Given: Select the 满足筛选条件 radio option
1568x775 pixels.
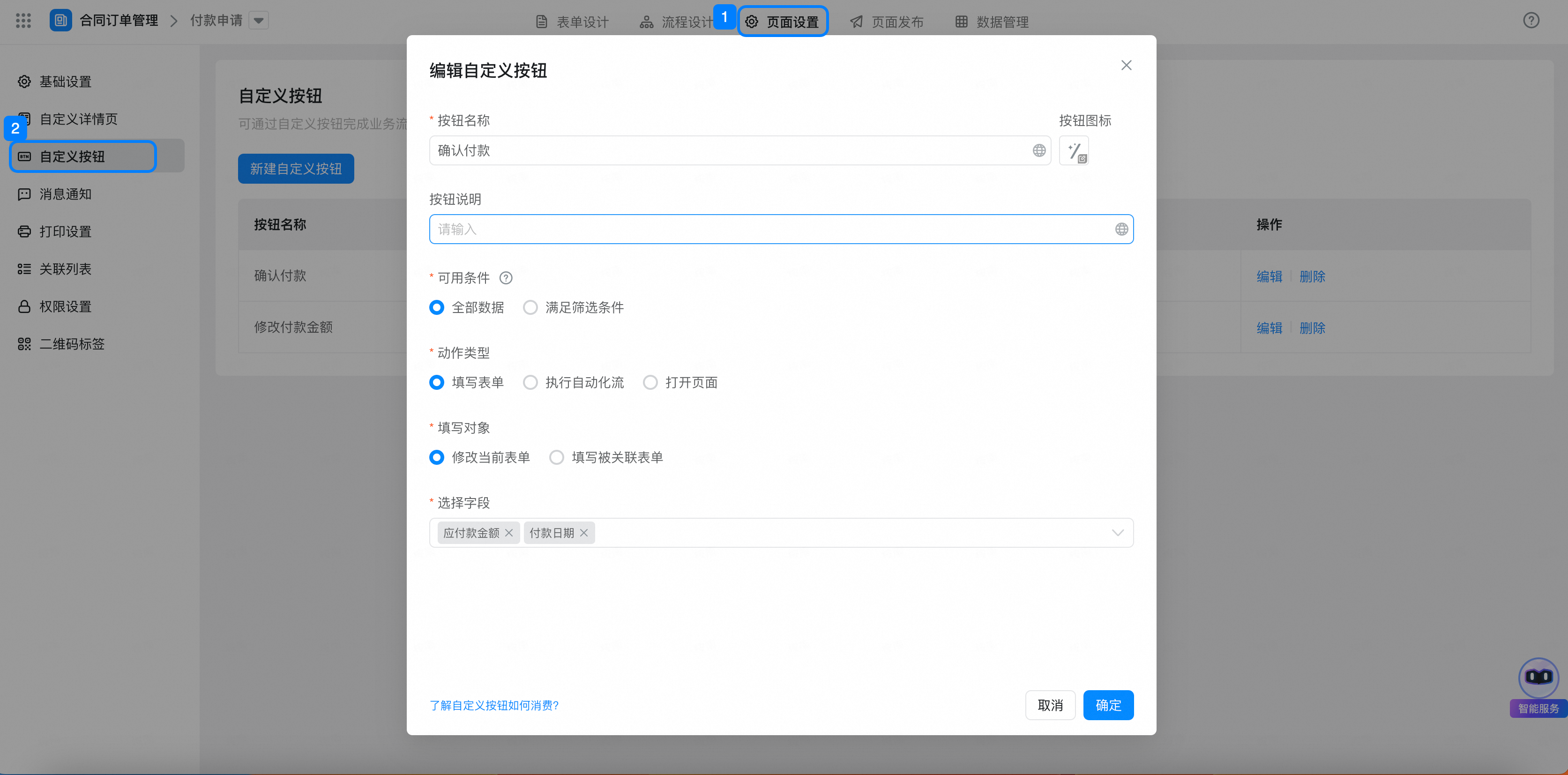Looking at the screenshot, I should 530,307.
